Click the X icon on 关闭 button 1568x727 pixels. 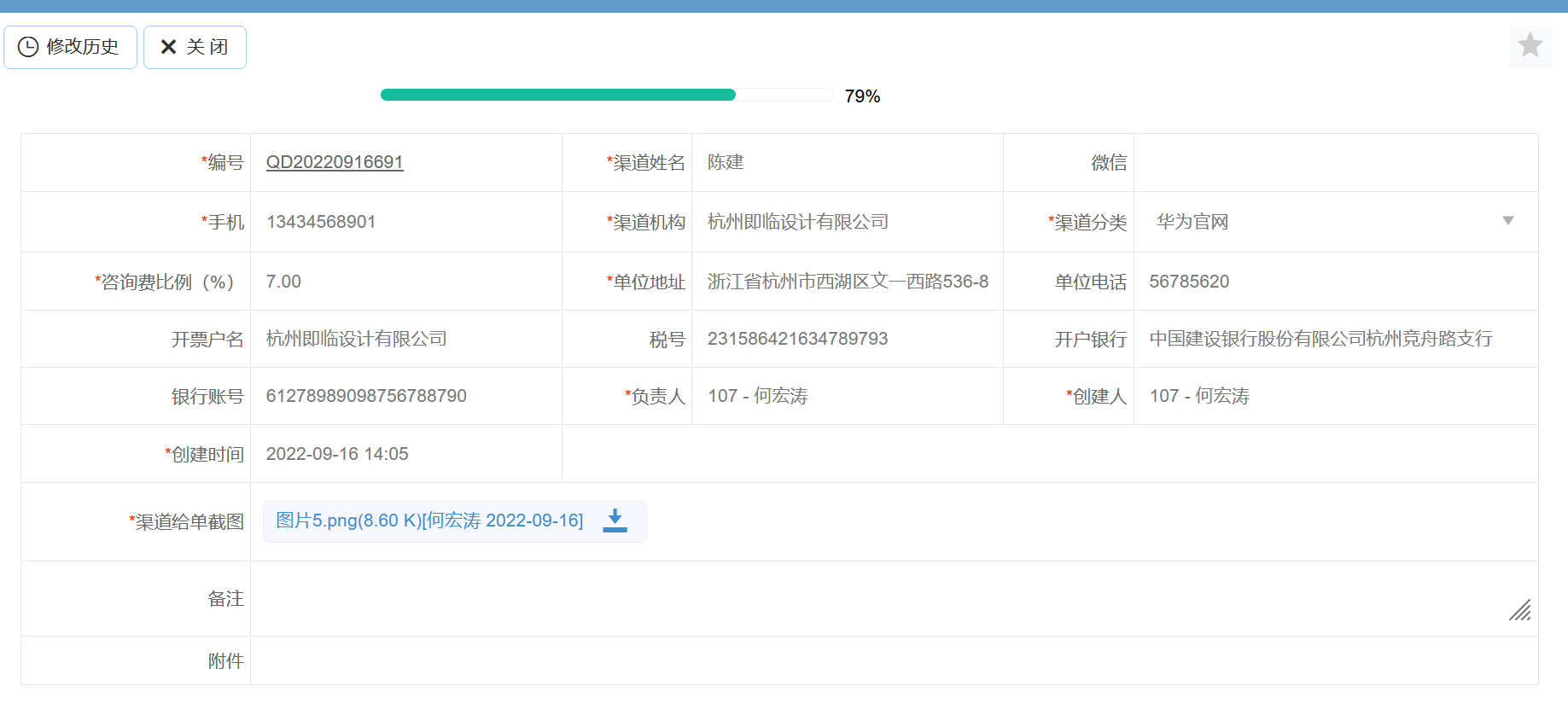point(169,47)
